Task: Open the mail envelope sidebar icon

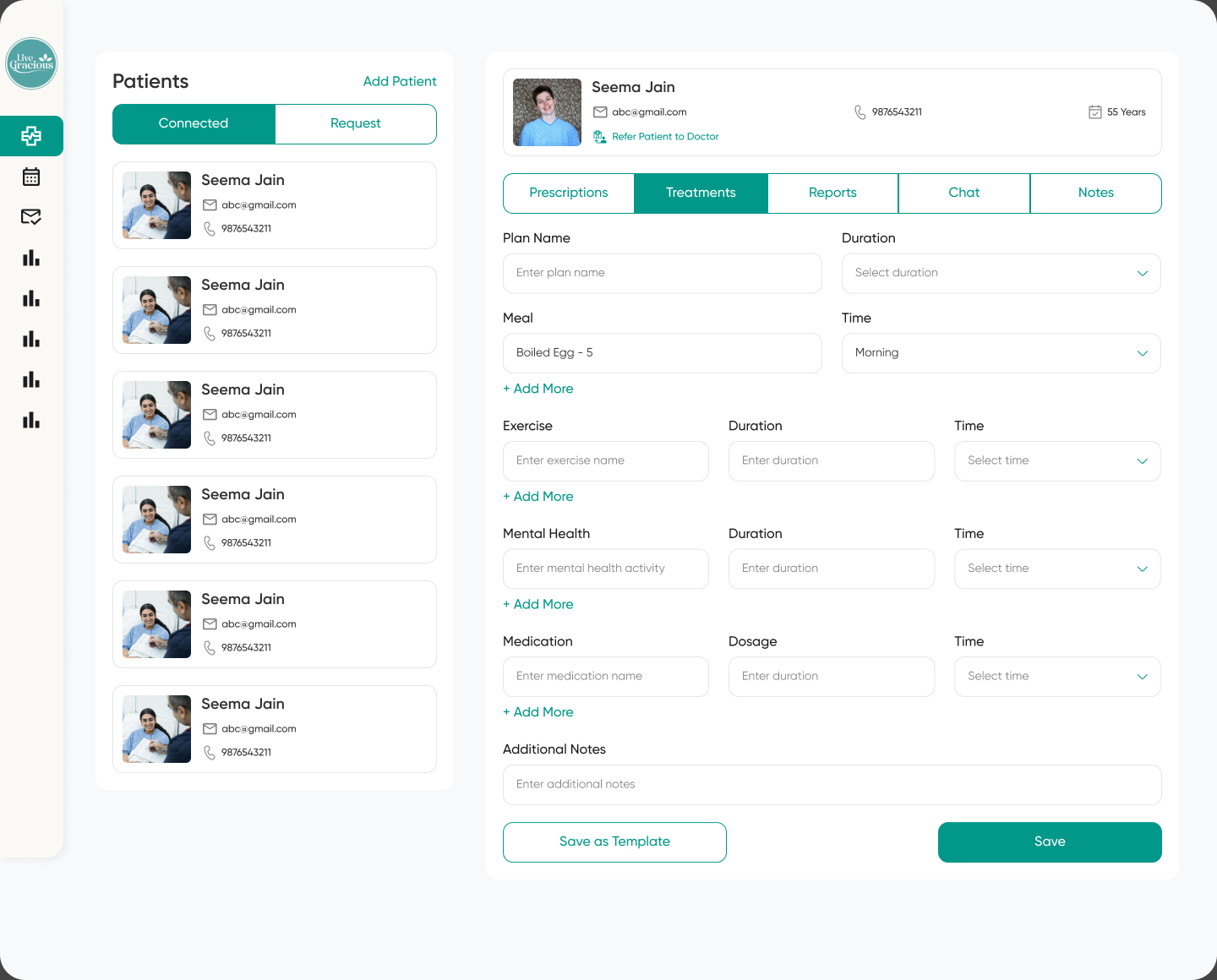Action: (31, 217)
